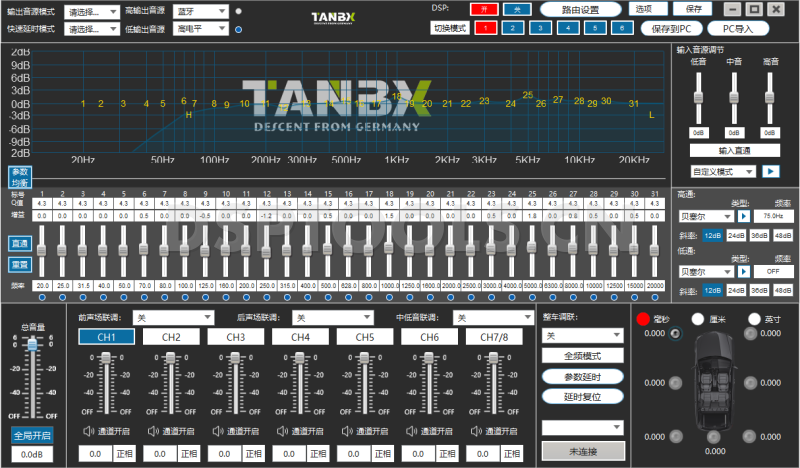Click the 延时复位 button
800x468 pixels.
click(583, 397)
